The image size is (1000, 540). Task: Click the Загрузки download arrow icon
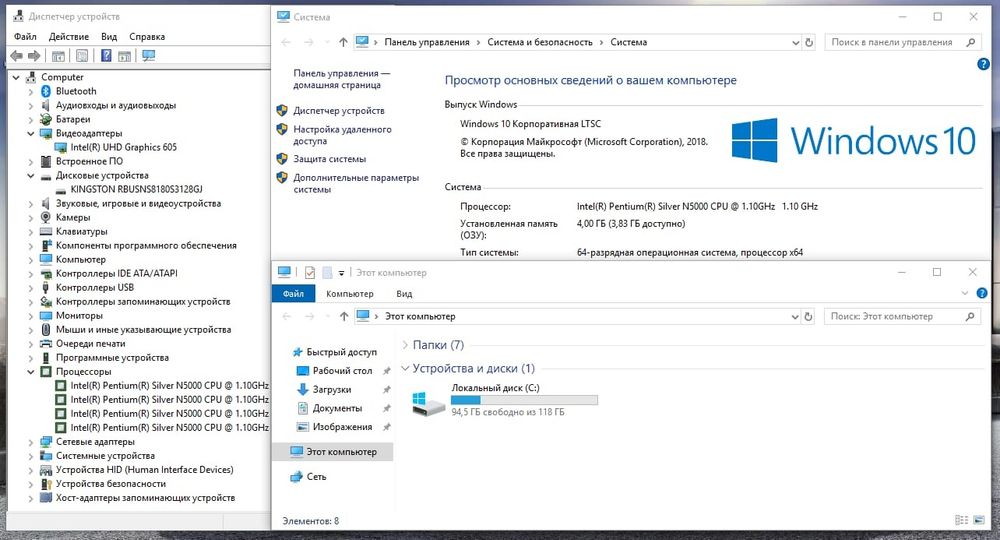point(303,390)
